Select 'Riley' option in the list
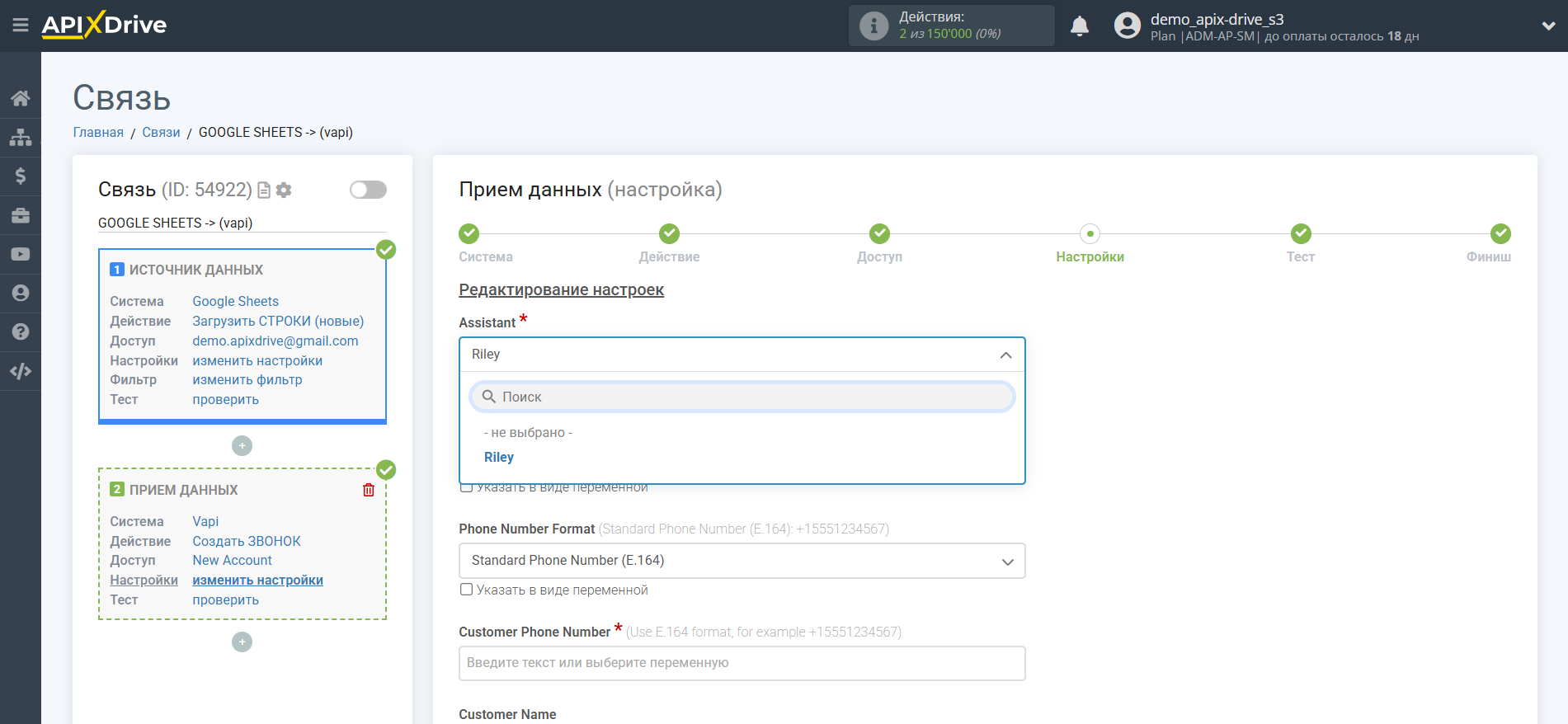Image resolution: width=1568 pixels, height=724 pixels. tap(499, 458)
